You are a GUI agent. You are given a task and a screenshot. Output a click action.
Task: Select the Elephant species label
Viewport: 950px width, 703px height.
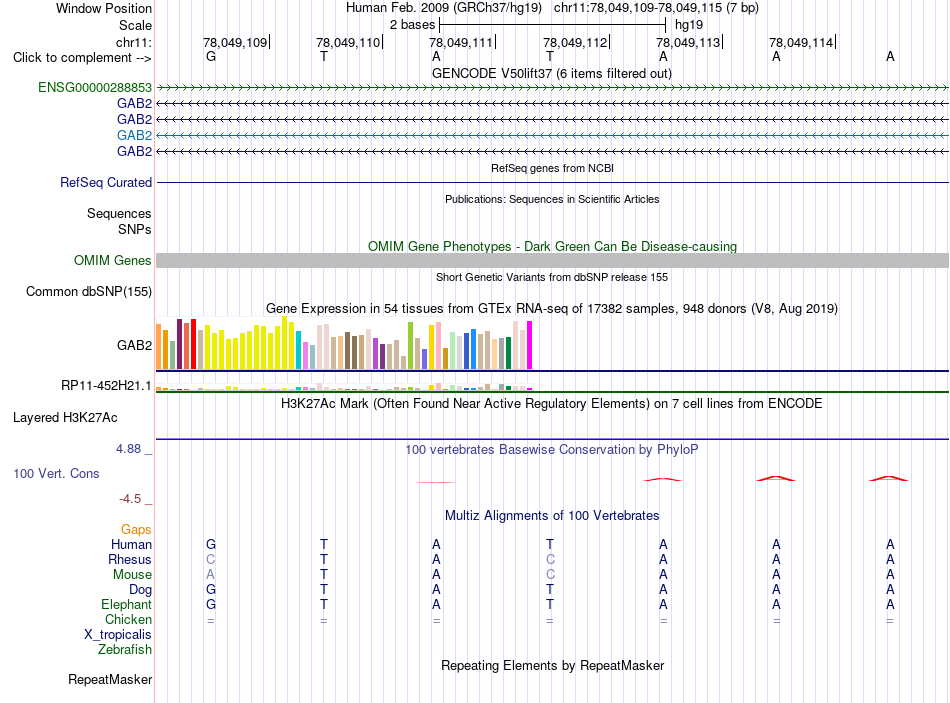click(x=126, y=604)
